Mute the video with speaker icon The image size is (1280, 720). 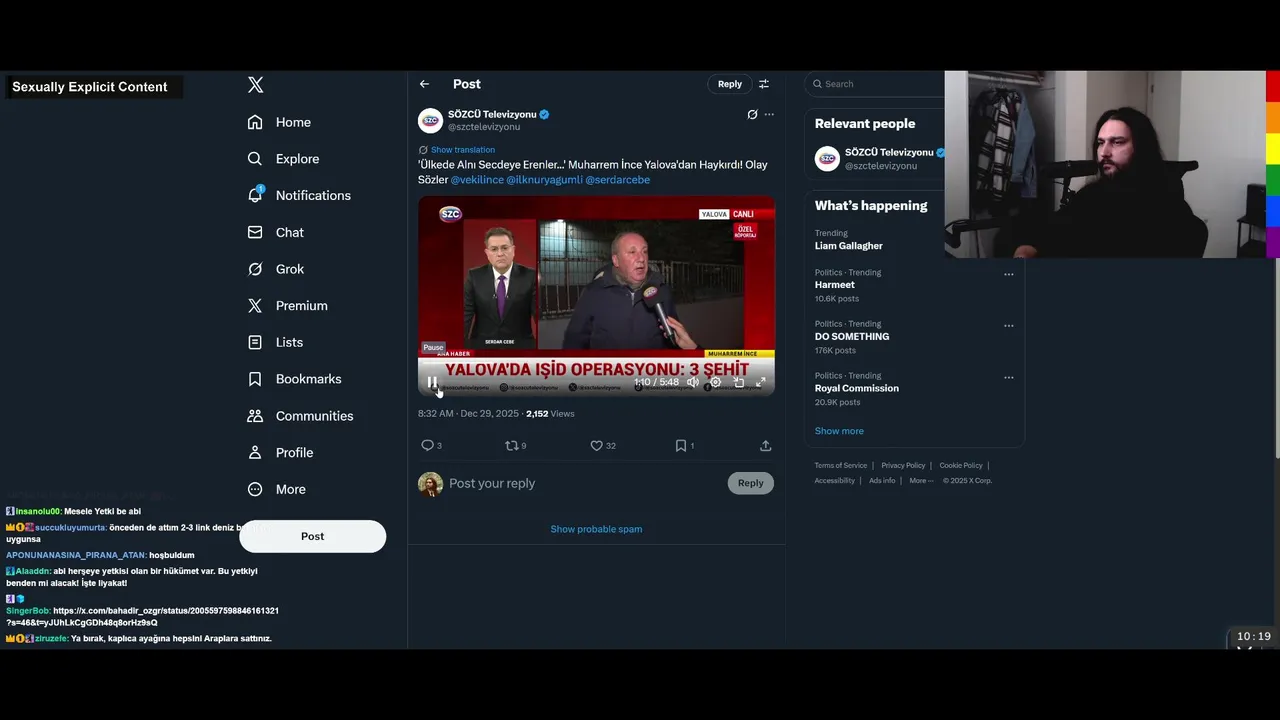693,382
